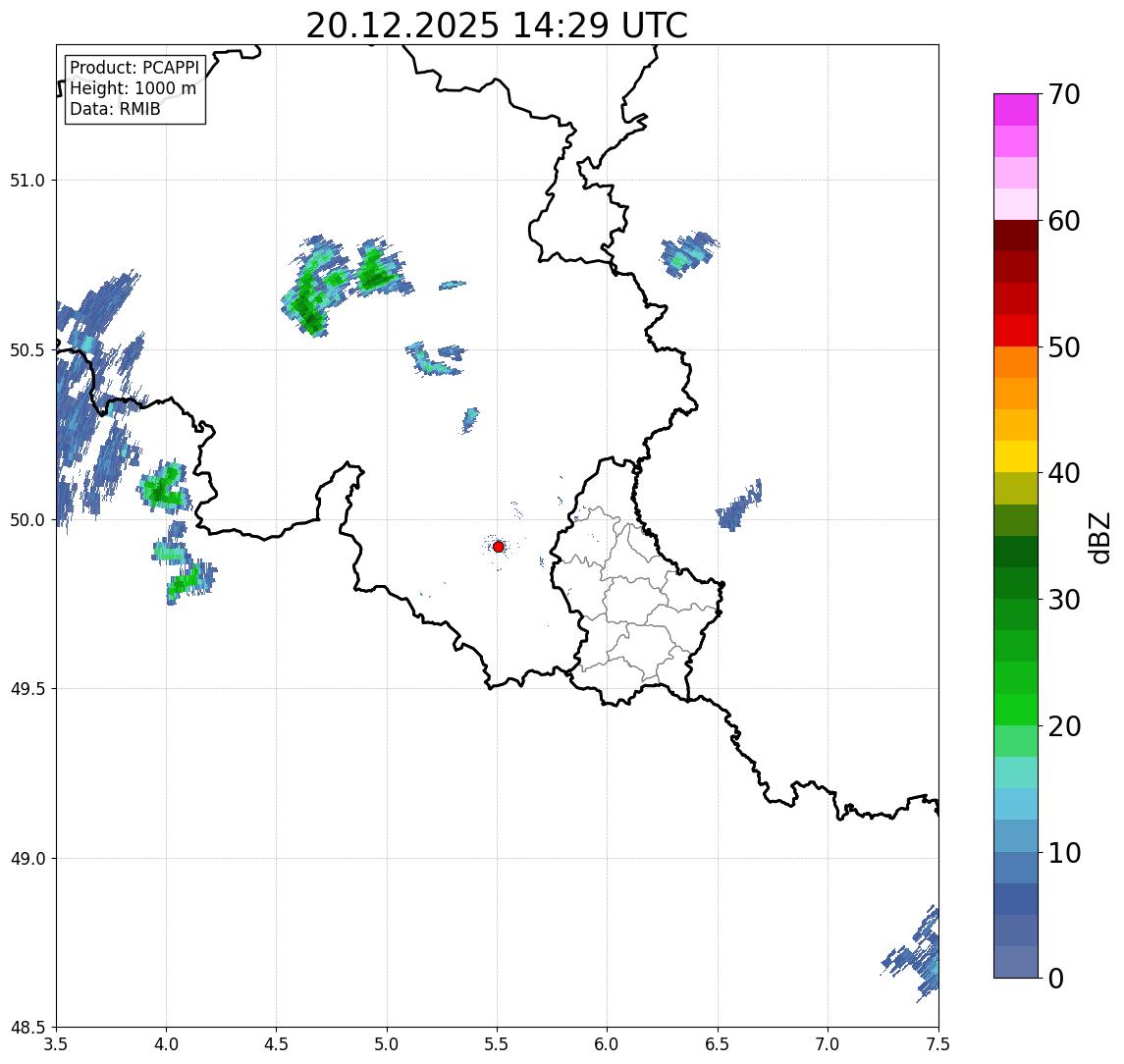Click the bright green colorbar segment above 20
The height and width of the screenshot is (1064, 1124).
(x=1016, y=709)
